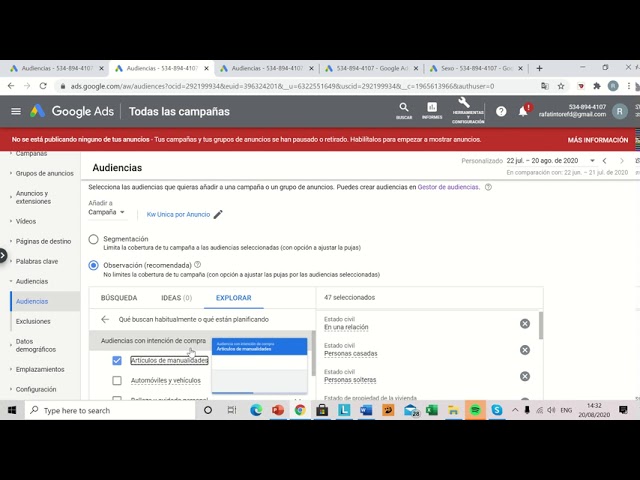Screen dimensions: 640x480
Task: Remove the 'En una relación' audience
Action: coord(525,324)
